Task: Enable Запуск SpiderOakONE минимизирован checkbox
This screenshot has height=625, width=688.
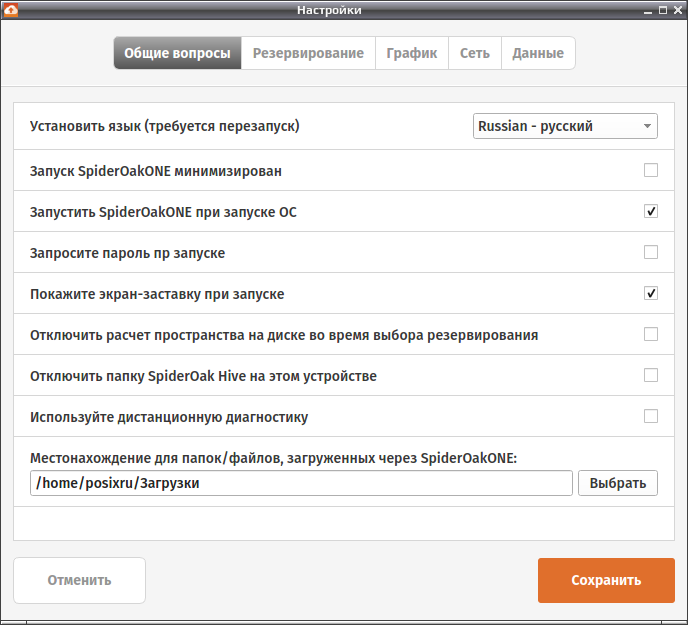Action: coord(651,170)
